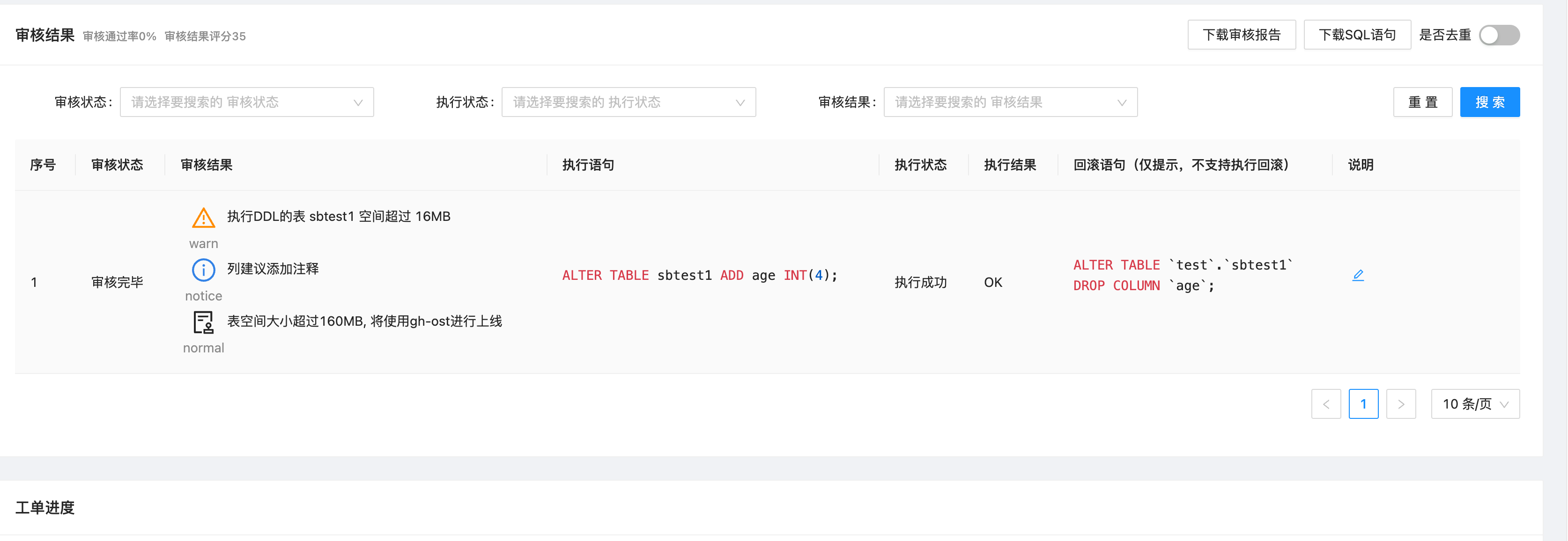Select page 1 in pagination

[x=1363, y=403]
